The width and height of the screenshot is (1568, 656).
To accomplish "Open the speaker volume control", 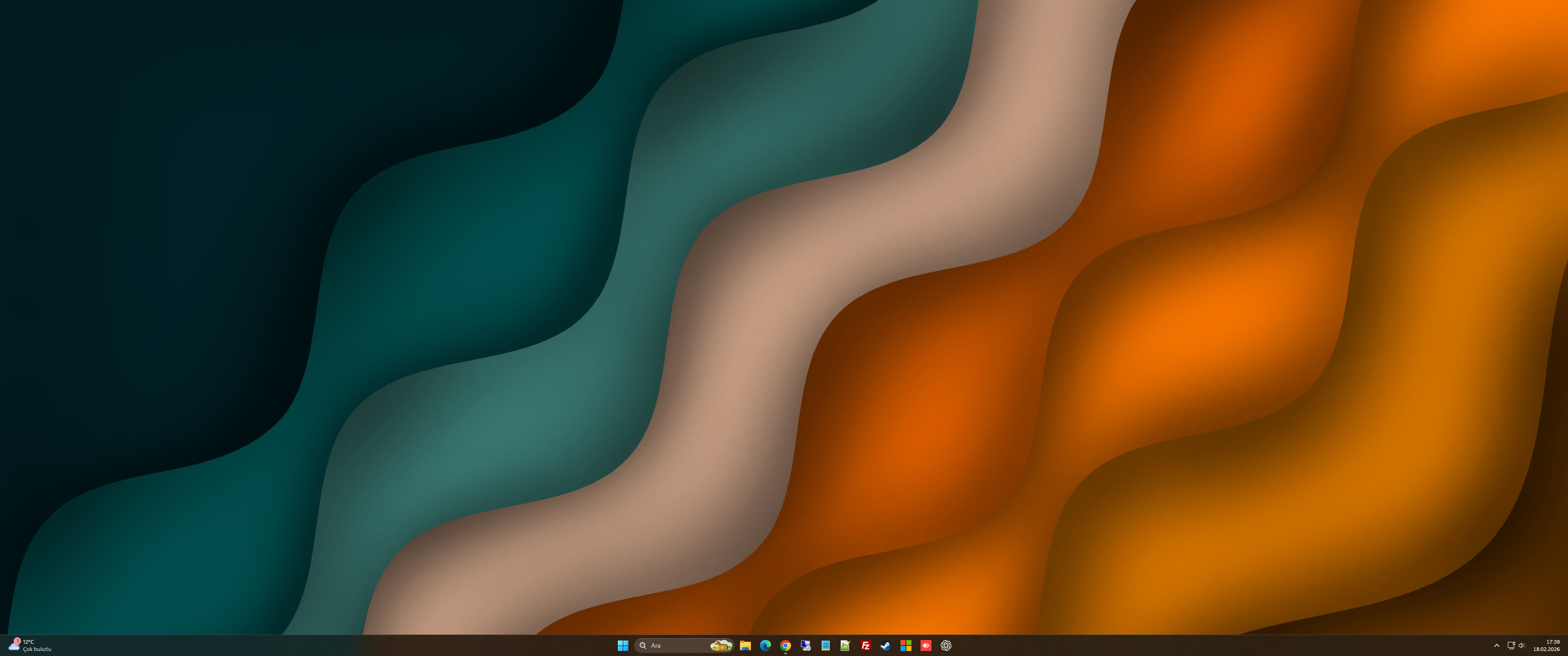I will 1522,646.
